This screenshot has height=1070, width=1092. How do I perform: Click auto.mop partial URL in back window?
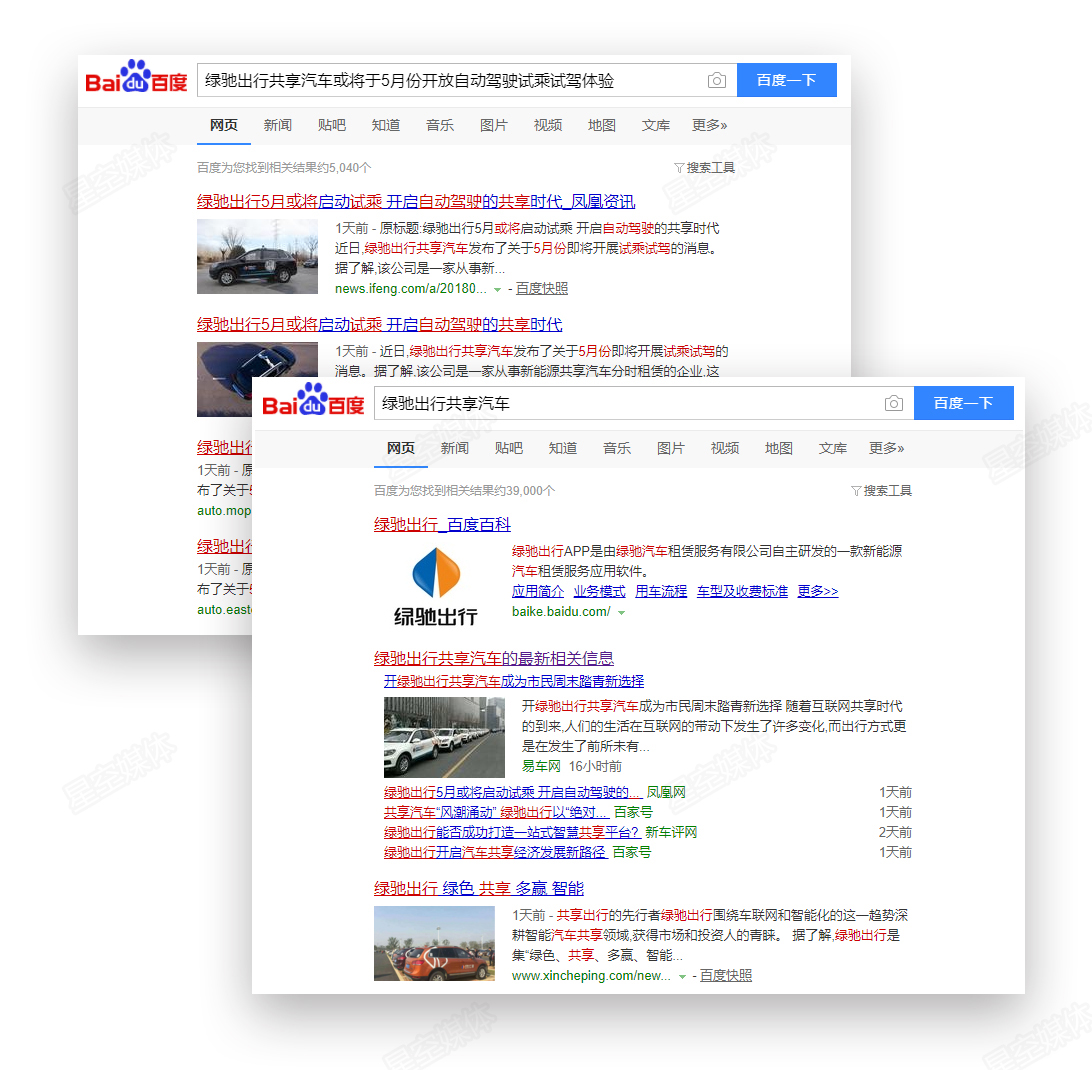[x=224, y=511]
